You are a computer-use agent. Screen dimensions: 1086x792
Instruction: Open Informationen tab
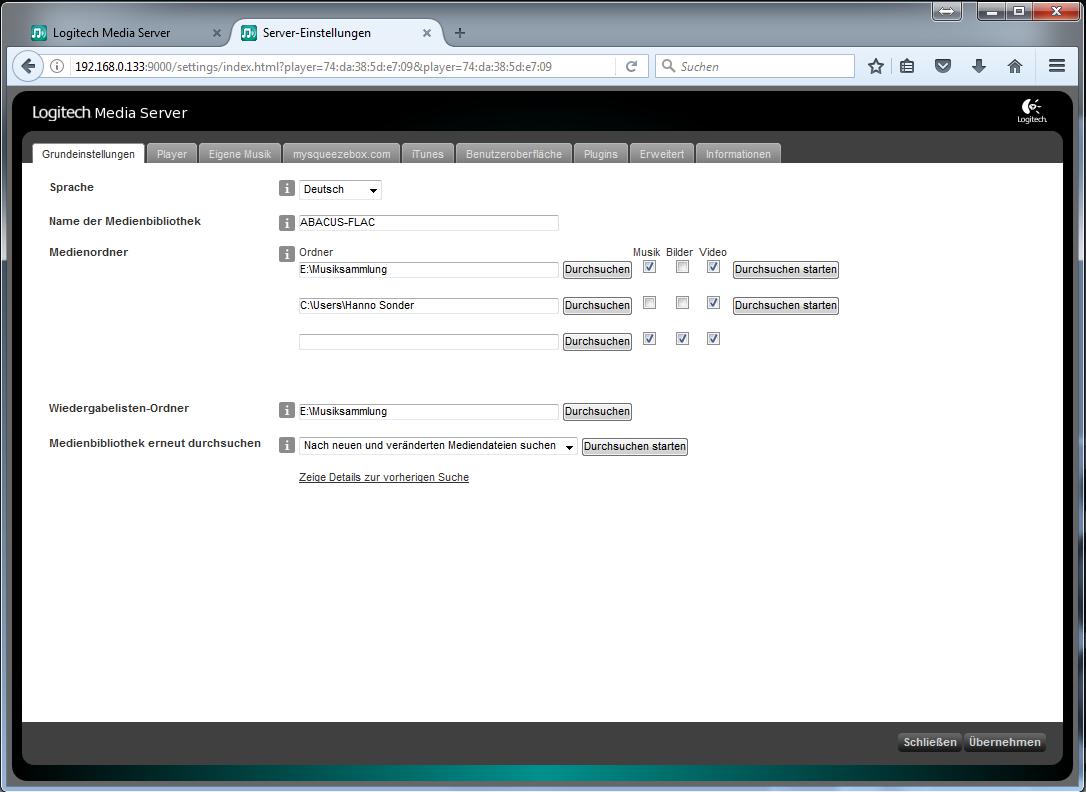point(738,154)
